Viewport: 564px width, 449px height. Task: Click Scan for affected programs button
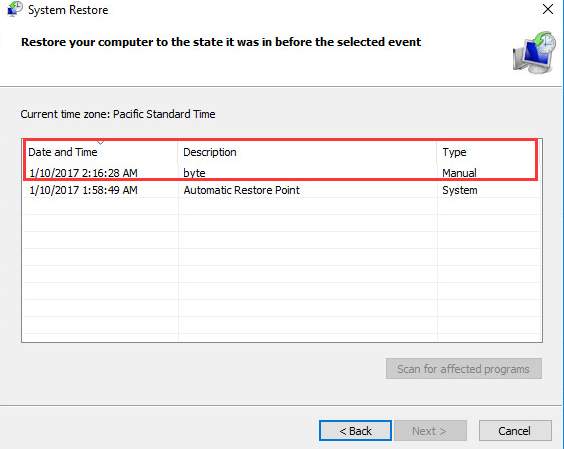[x=464, y=368]
